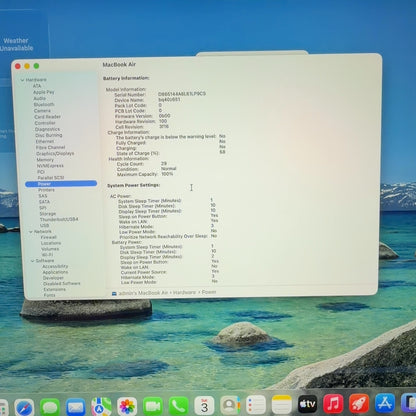Image resolution: width=416 pixels, height=416 pixels.
Task: Select Controller in the sidebar
Action: 45,123
